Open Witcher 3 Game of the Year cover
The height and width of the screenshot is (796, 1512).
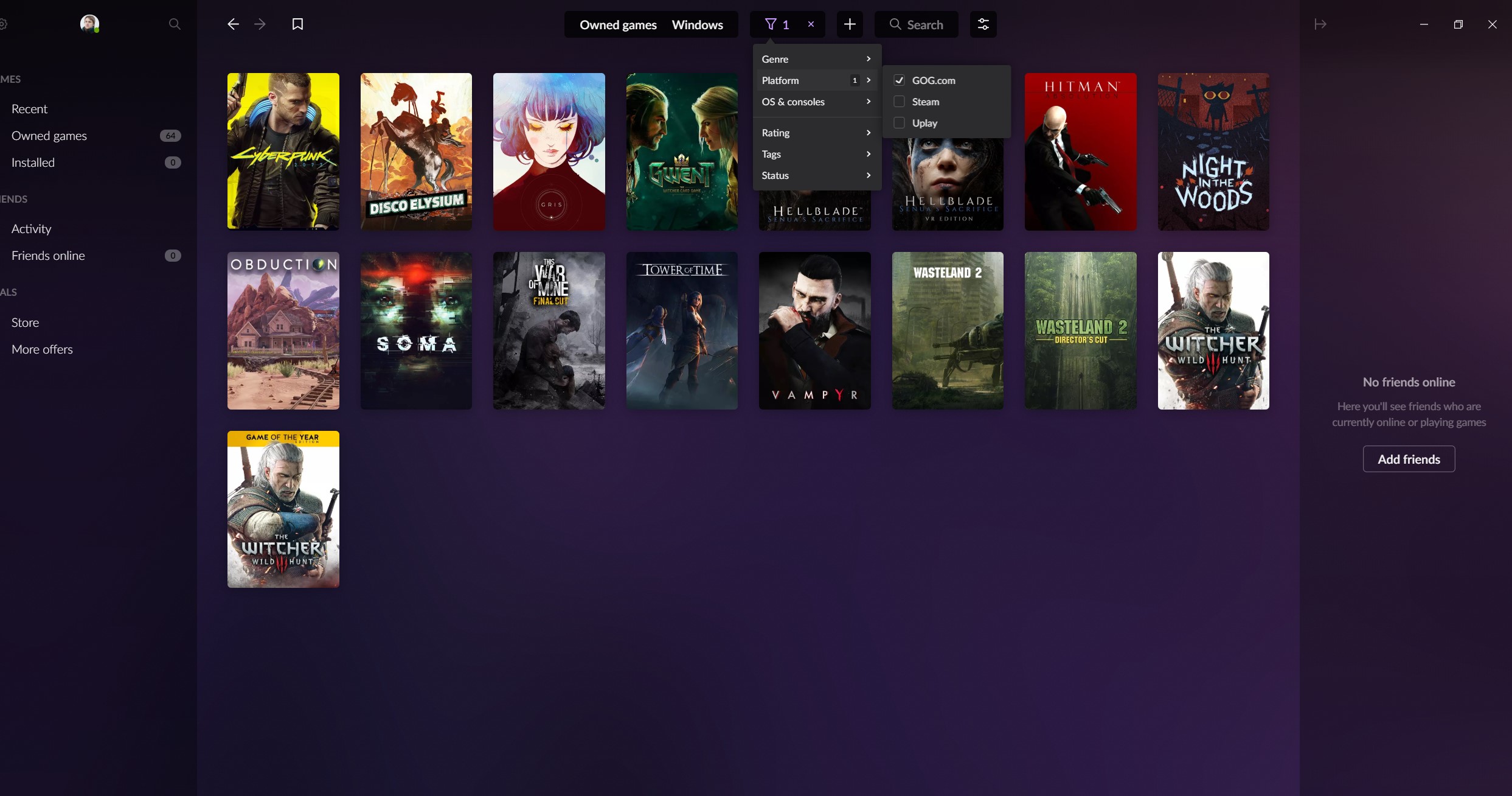(283, 509)
